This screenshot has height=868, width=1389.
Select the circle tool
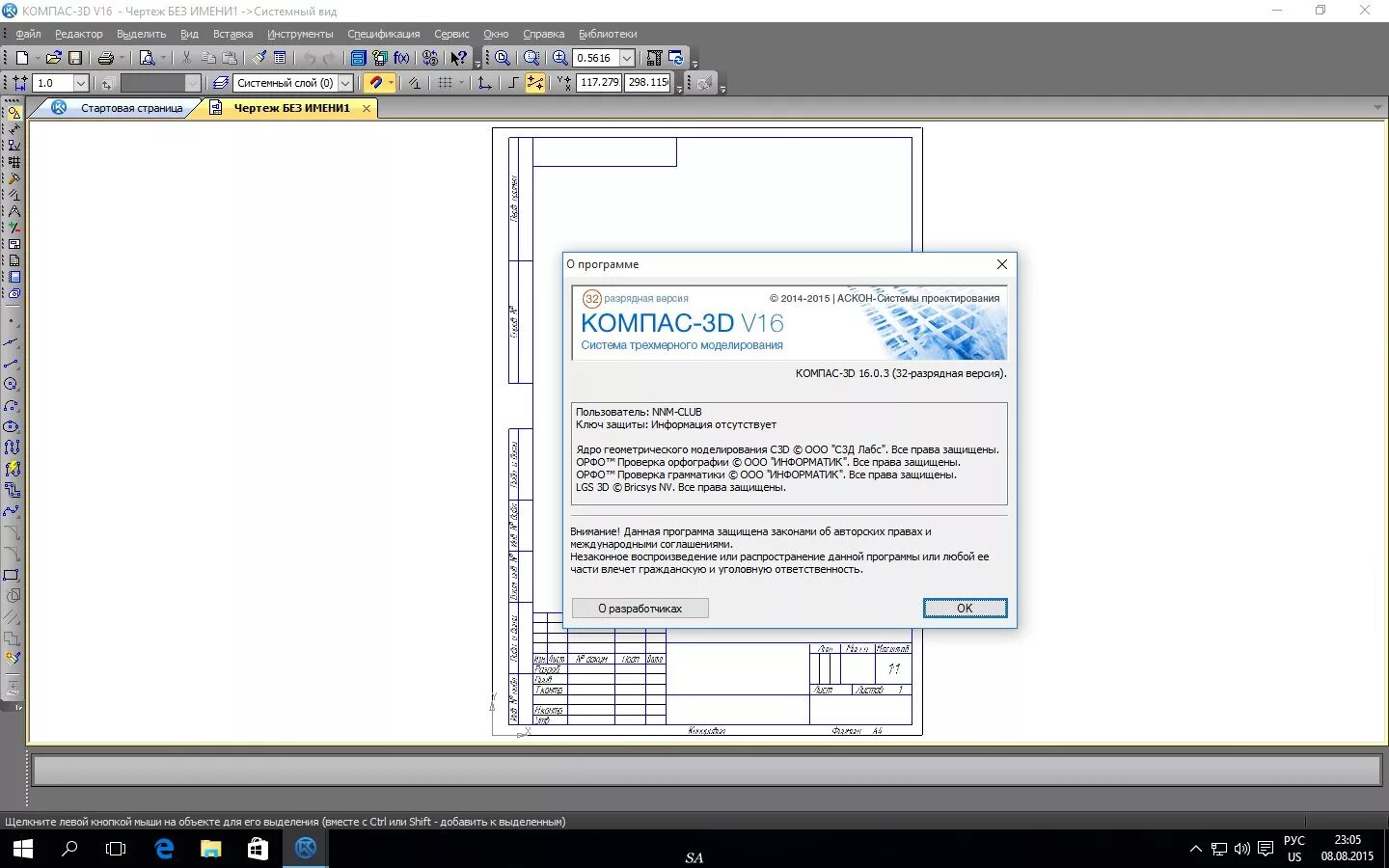11,384
